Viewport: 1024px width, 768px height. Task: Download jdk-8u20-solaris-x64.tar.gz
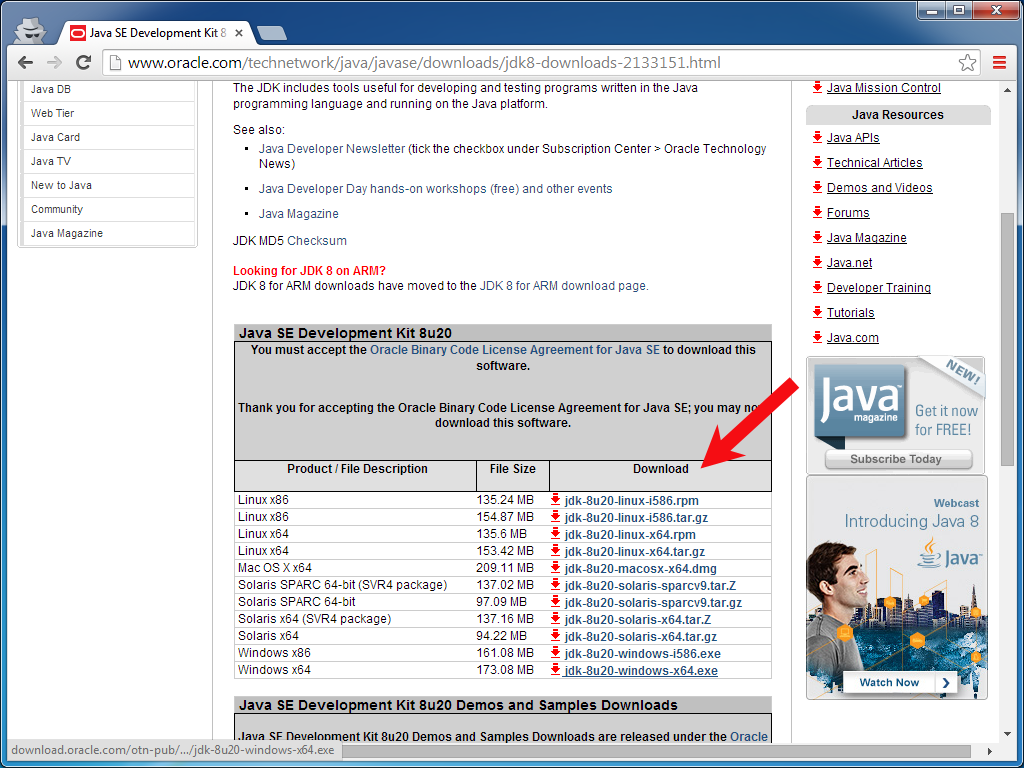(641, 637)
